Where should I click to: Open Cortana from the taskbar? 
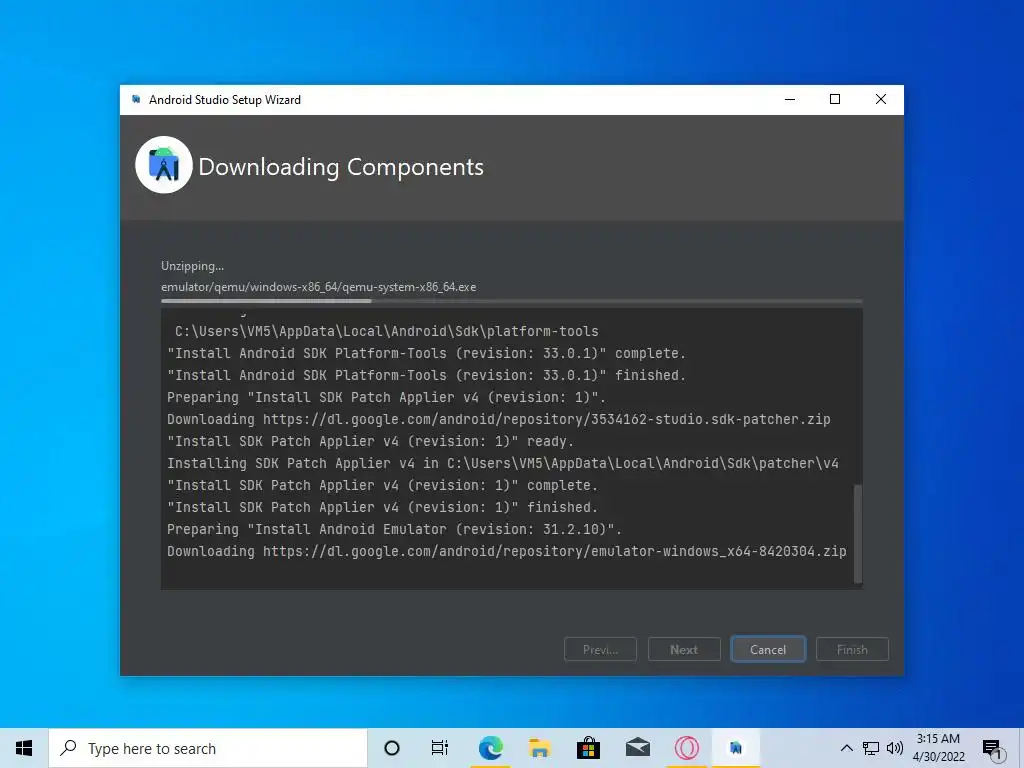coord(392,748)
